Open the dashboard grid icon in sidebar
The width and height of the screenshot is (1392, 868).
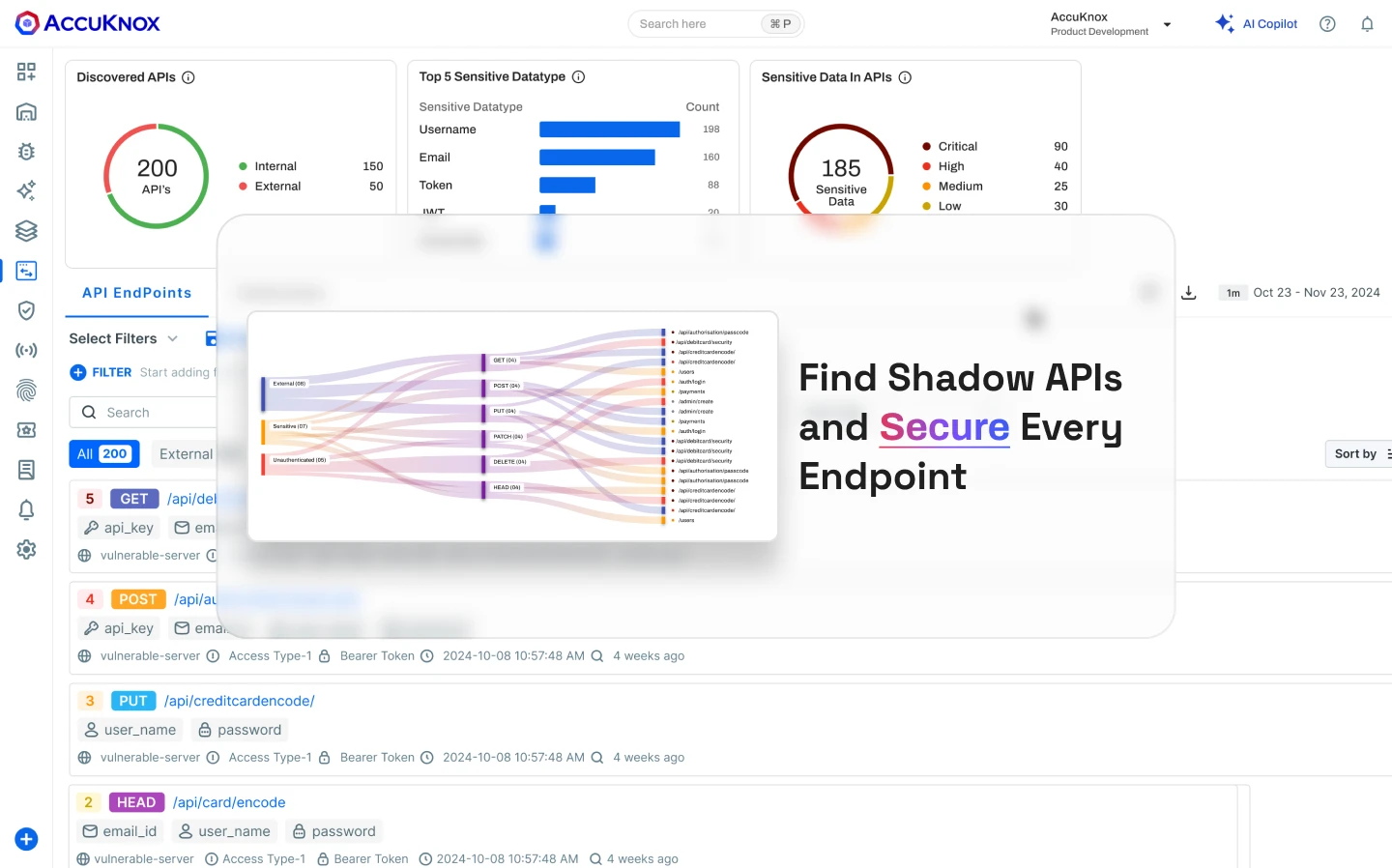[x=26, y=72]
